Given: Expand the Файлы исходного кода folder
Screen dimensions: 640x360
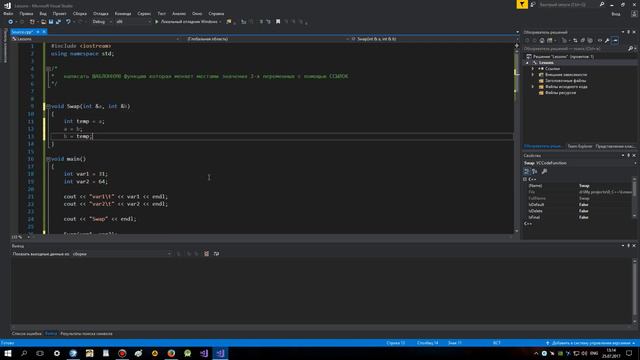Looking at the screenshot, I should (533, 87).
